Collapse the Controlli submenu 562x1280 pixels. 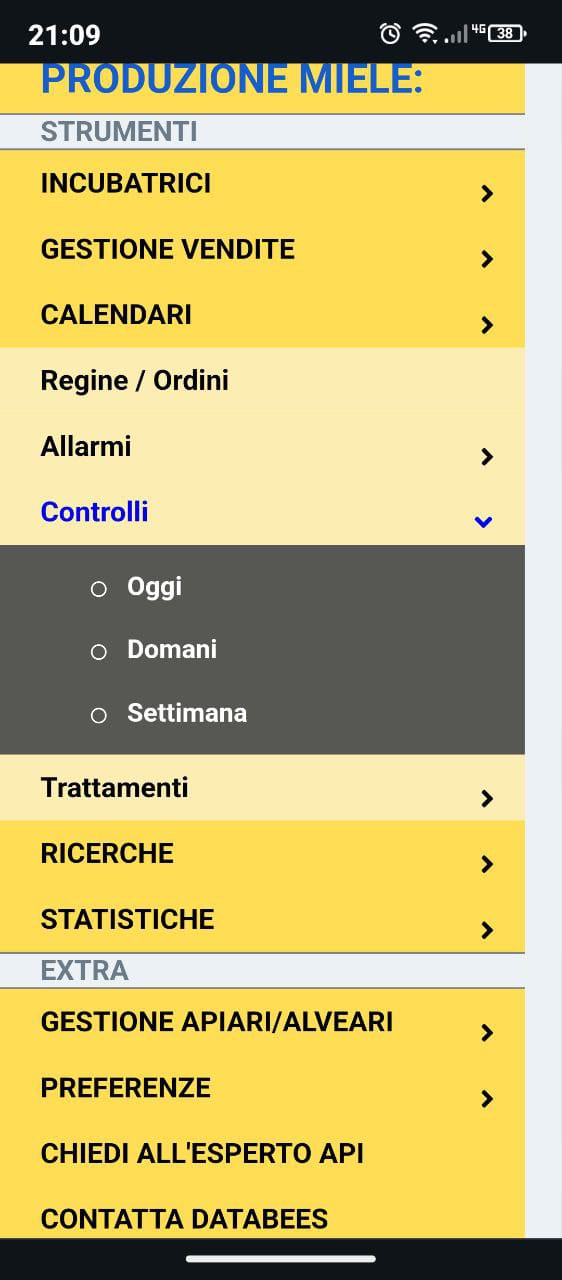[x=262, y=512]
